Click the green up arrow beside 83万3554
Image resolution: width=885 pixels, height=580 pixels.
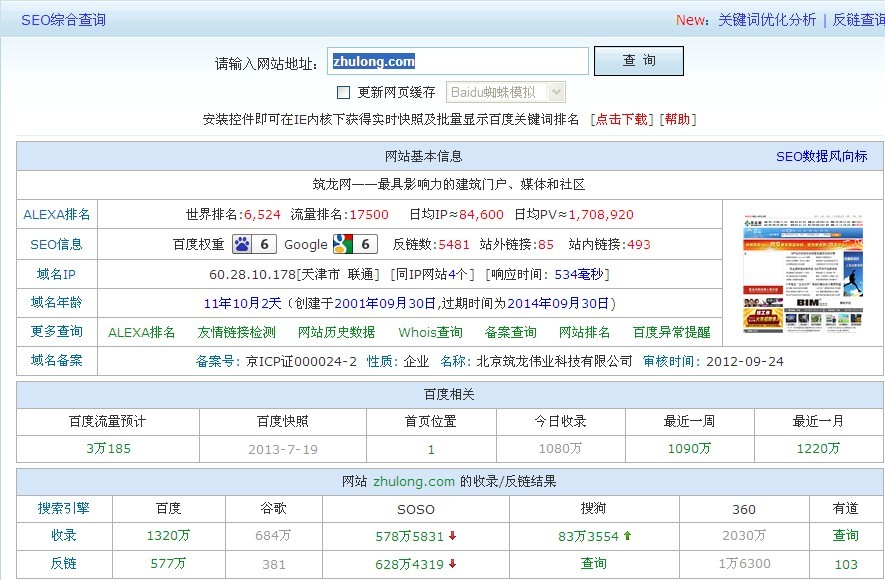pyautogui.click(x=628, y=536)
